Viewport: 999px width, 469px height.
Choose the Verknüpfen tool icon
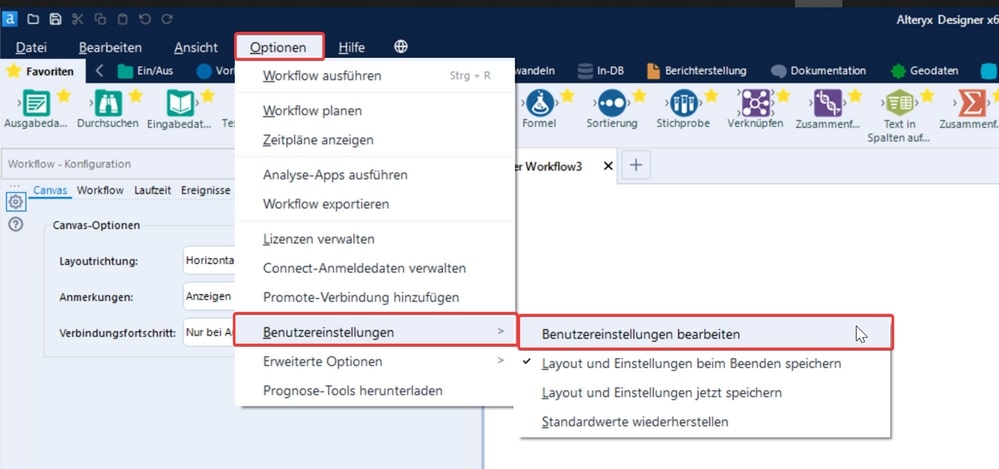point(754,103)
